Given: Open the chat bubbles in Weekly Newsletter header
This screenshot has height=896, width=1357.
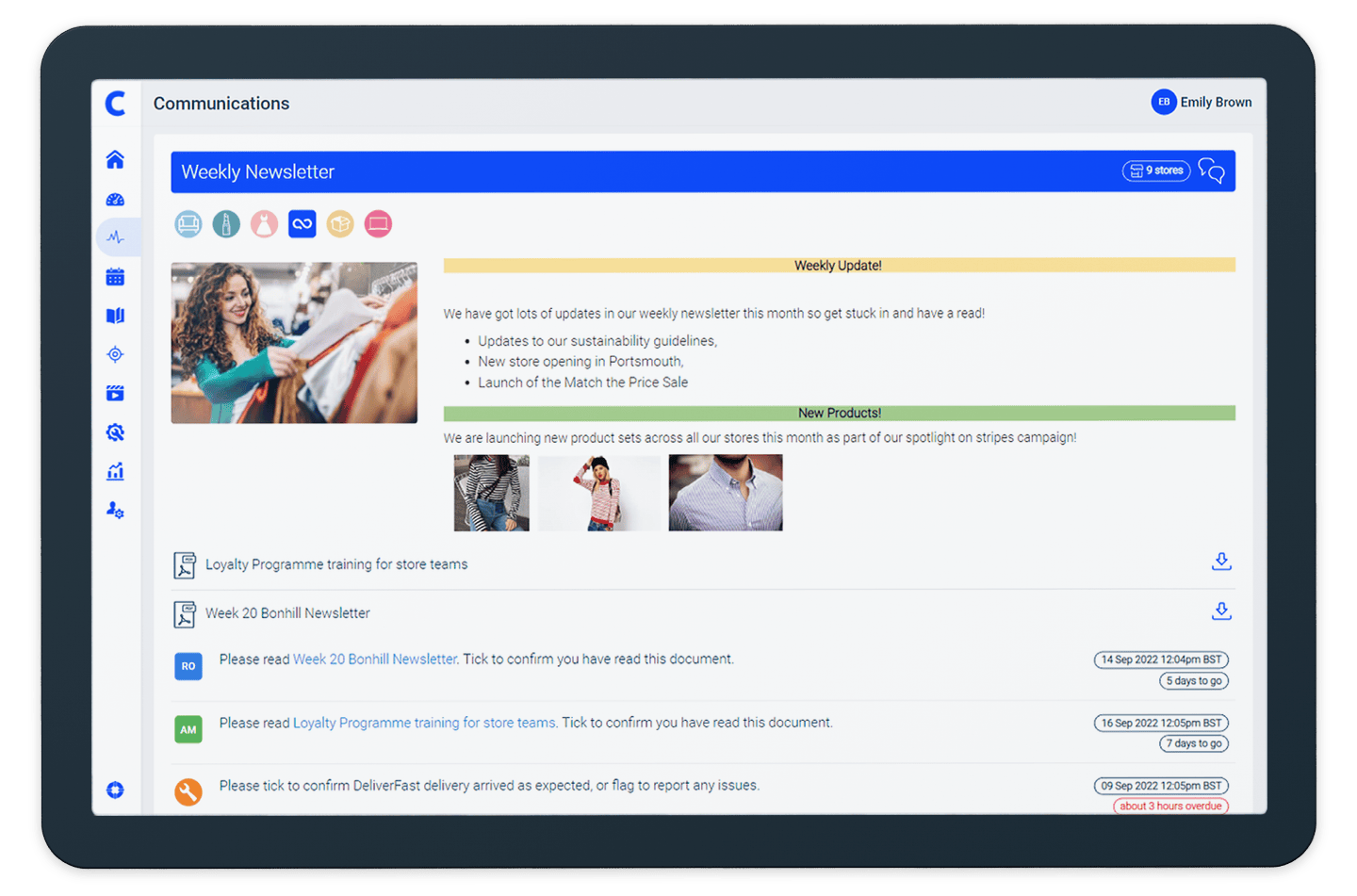Looking at the screenshot, I should (1212, 171).
